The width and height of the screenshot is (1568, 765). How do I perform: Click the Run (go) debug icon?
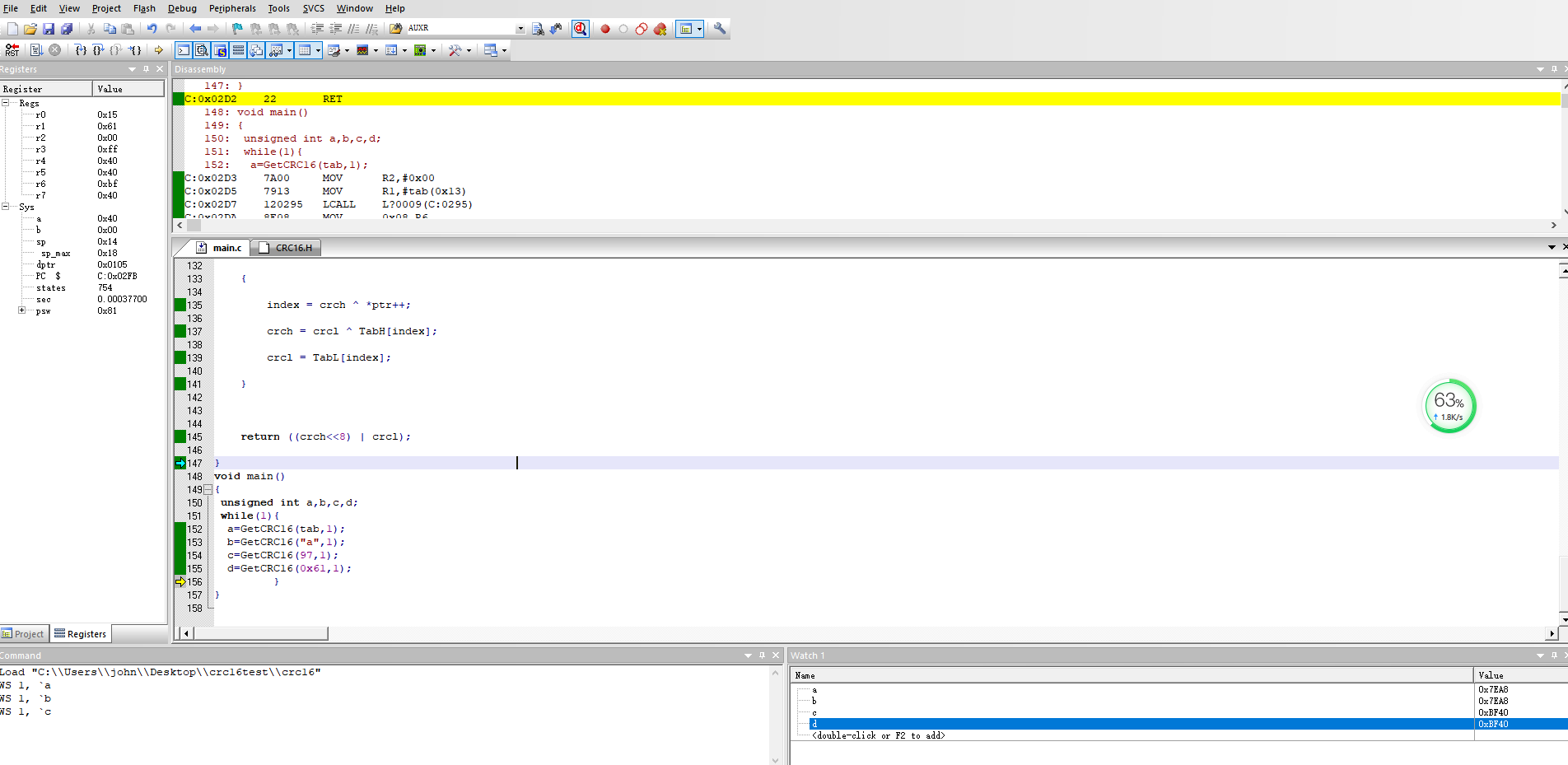click(35, 50)
